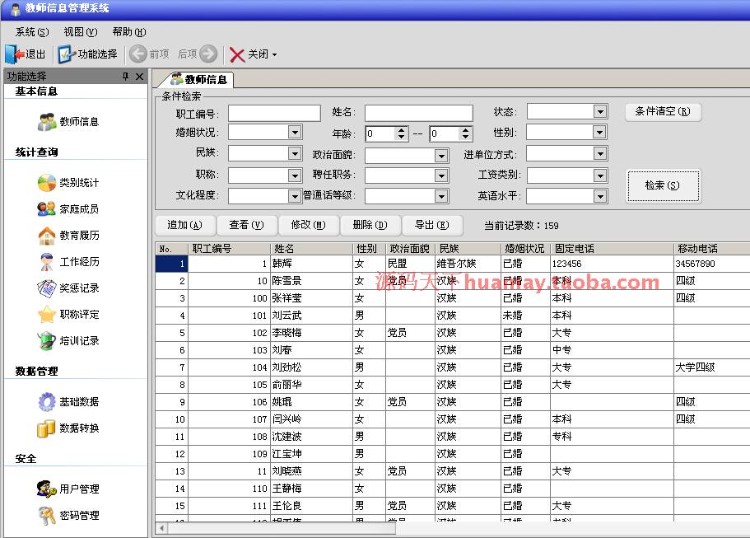Click 导出(E) export button
Viewport: 750px width, 538px height.
pos(432,225)
